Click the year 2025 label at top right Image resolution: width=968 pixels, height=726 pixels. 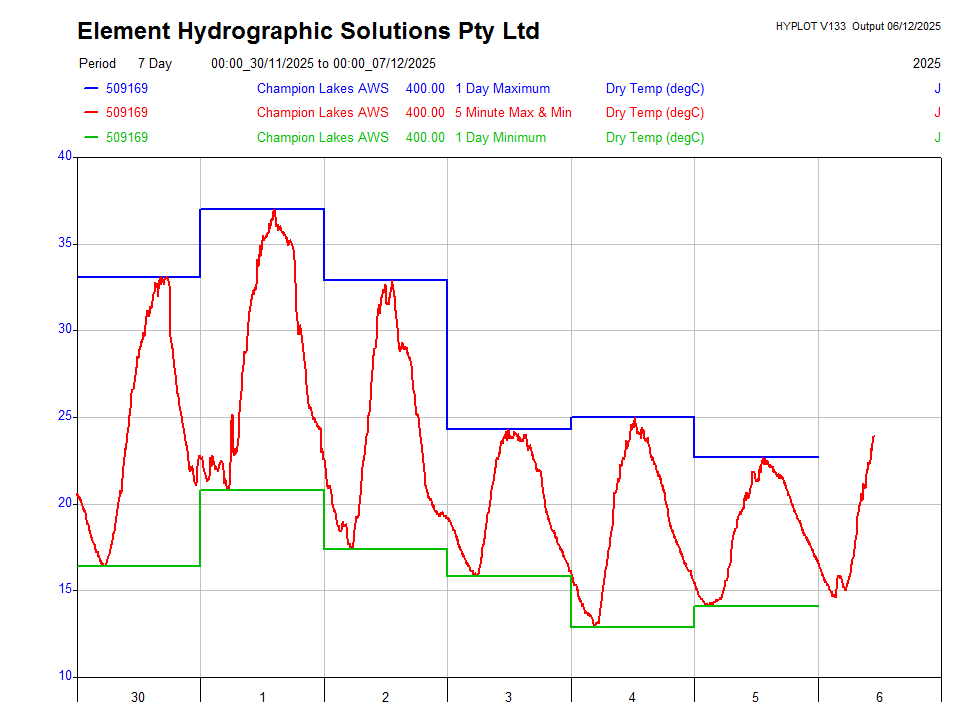tap(926, 64)
